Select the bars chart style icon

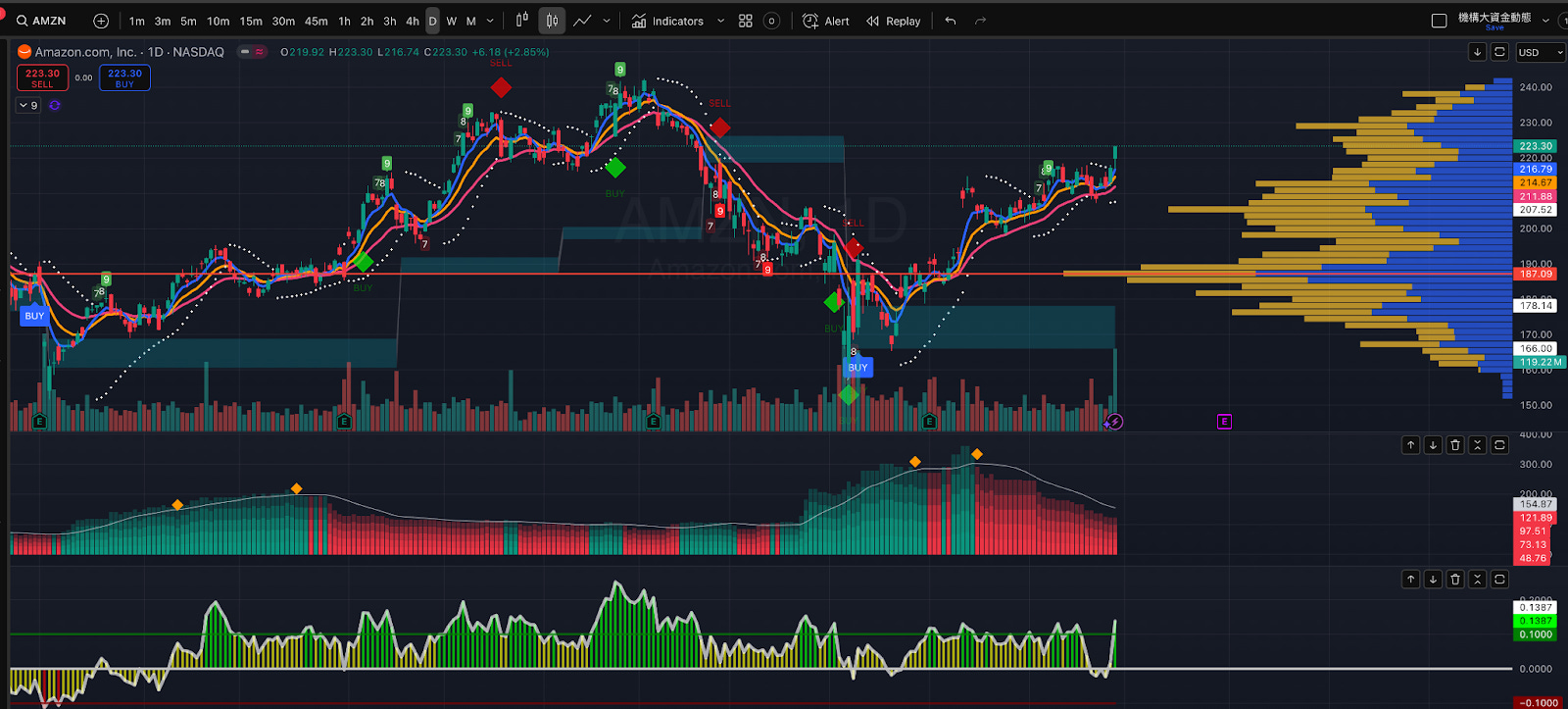522,21
